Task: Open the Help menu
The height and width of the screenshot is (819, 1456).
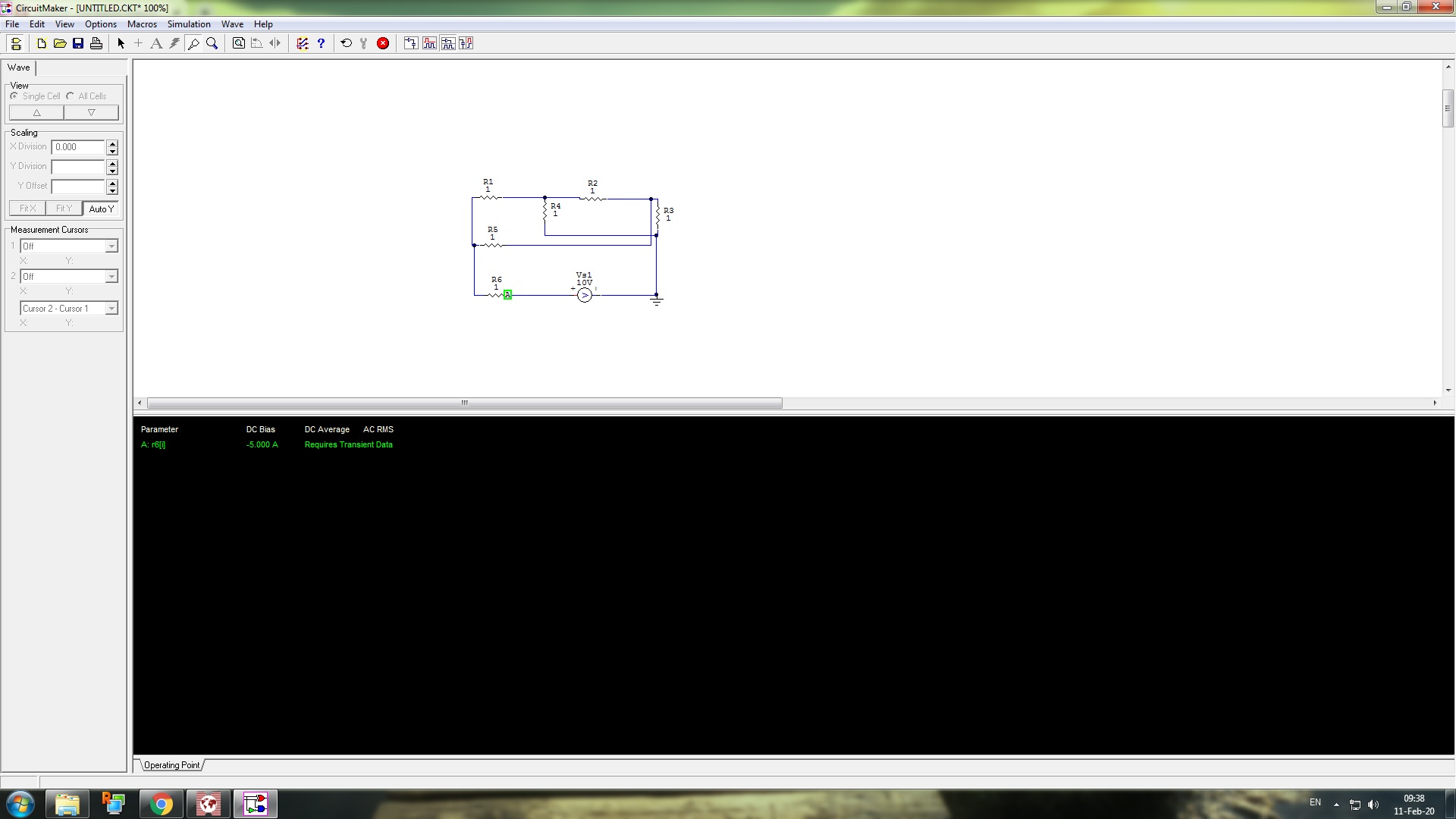Action: tap(263, 24)
